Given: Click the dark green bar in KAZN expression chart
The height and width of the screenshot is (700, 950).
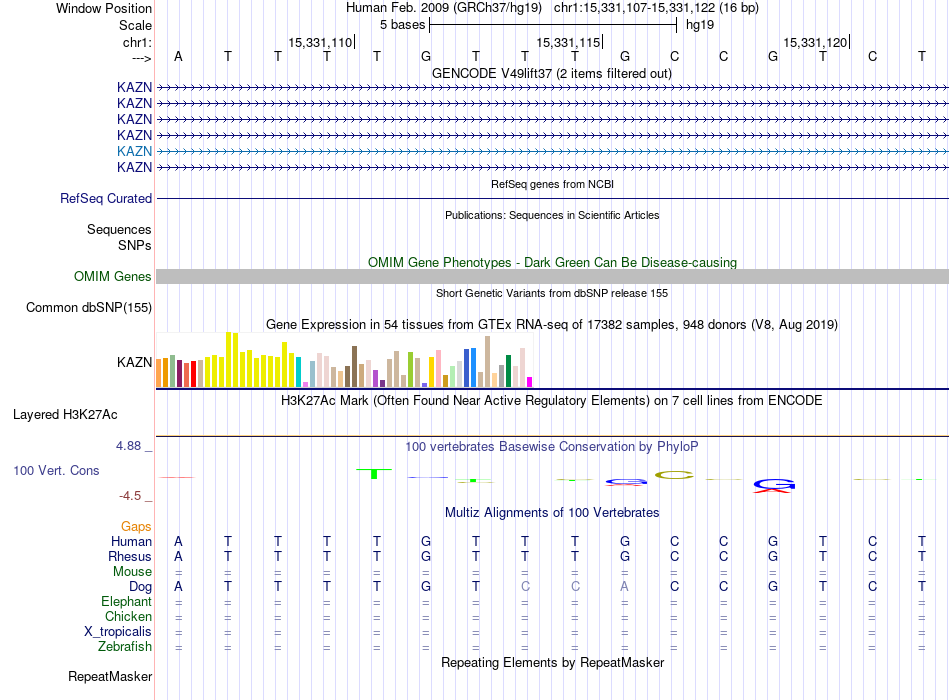Looking at the screenshot, I should (508, 371).
